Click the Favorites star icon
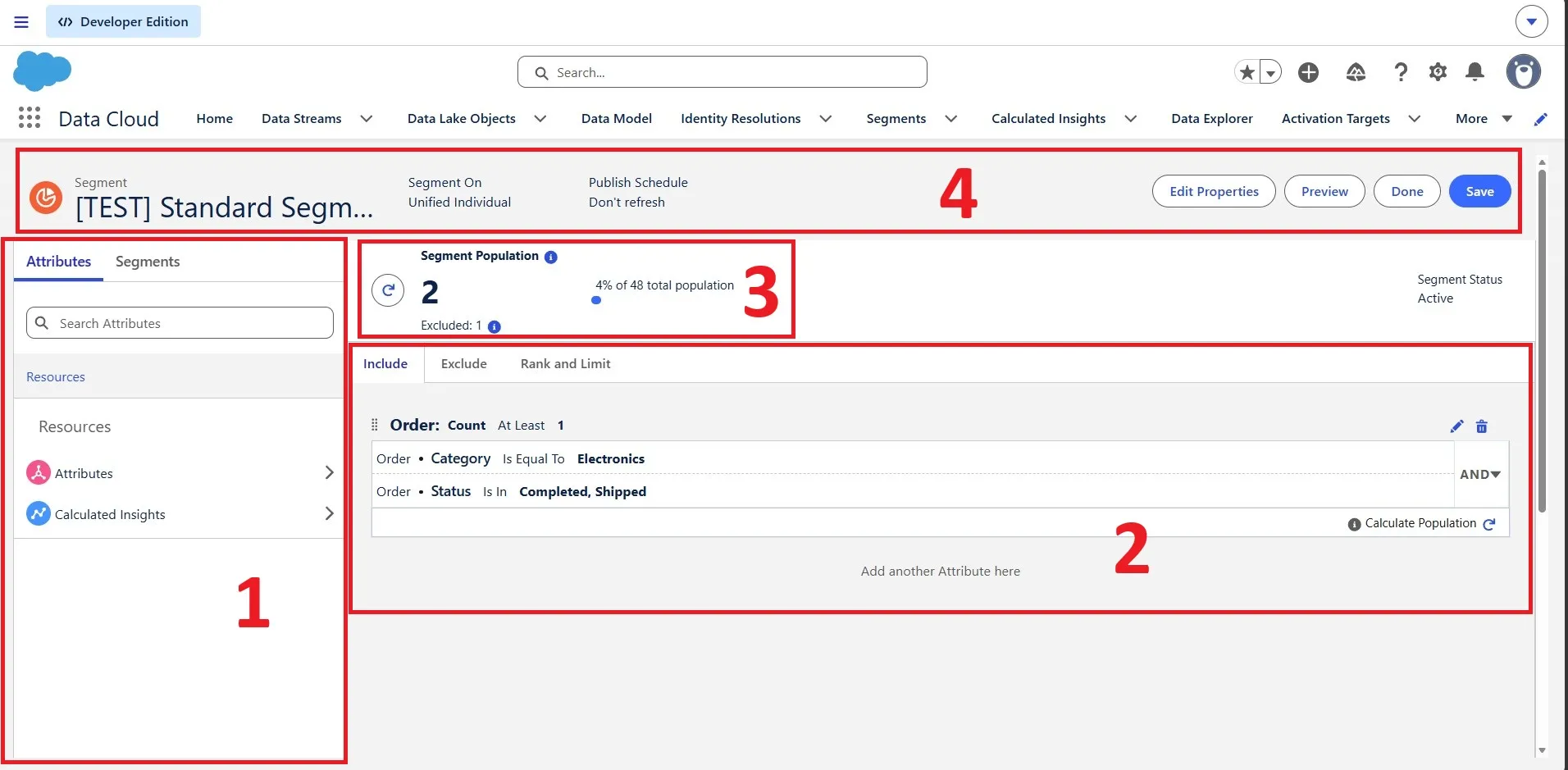This screenshot has width=1568, height=770. (1247, 72)
